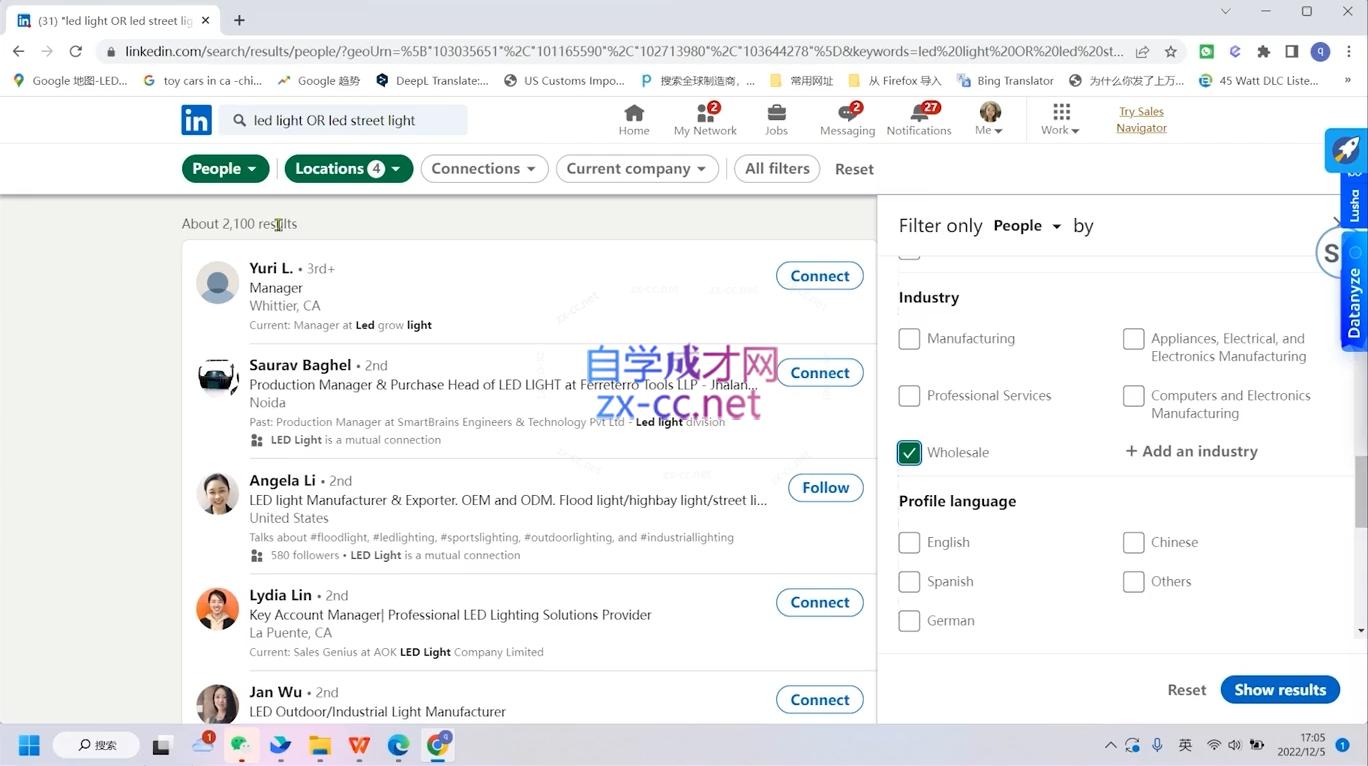Image resolution: width=1368 pixels, height=766 pixels.
Task: Click inside the LinkedIn search field
Action: click(350, 118)
